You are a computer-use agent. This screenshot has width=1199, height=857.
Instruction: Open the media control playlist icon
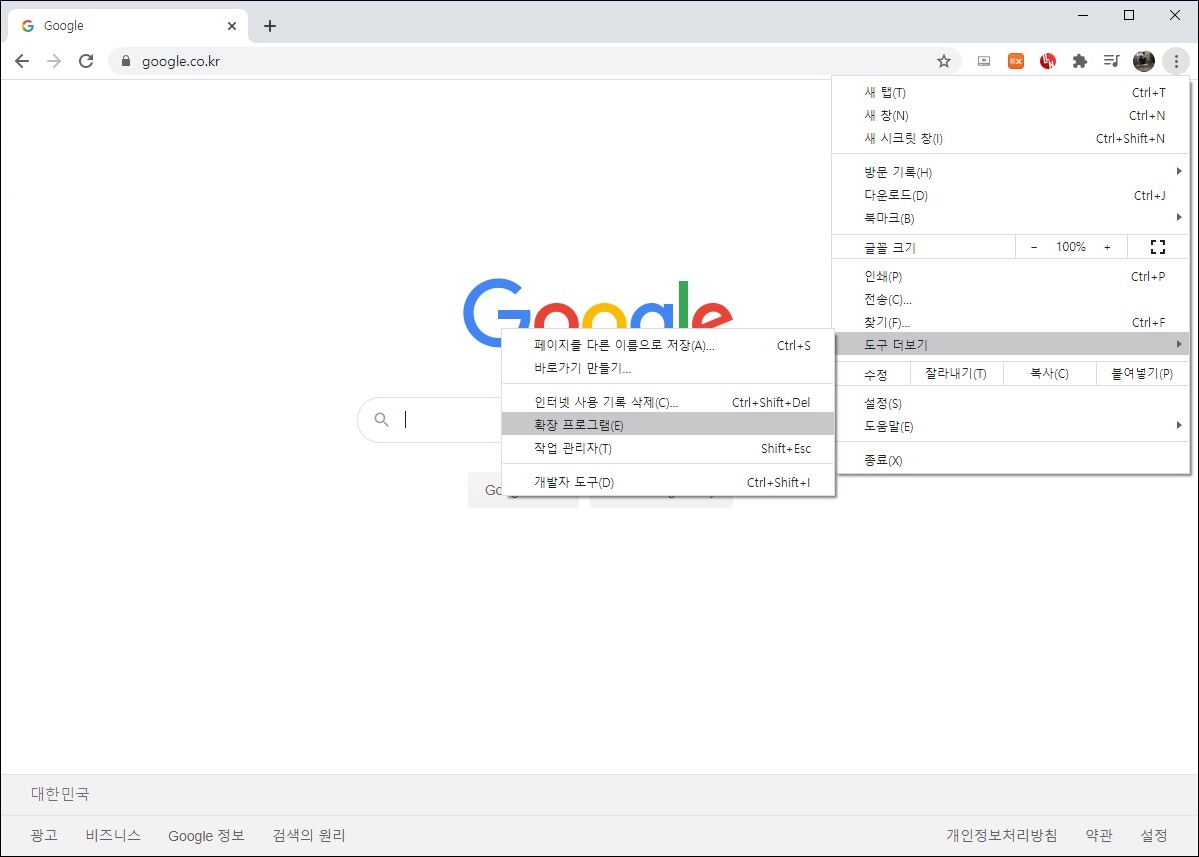[1112, 61]
